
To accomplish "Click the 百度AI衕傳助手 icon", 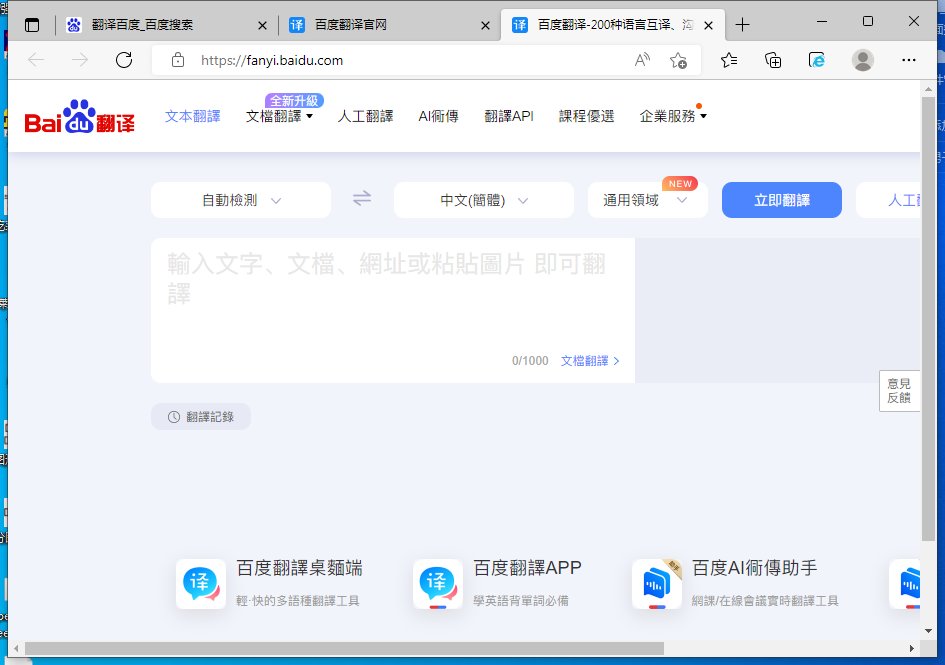I will (657, 584).
